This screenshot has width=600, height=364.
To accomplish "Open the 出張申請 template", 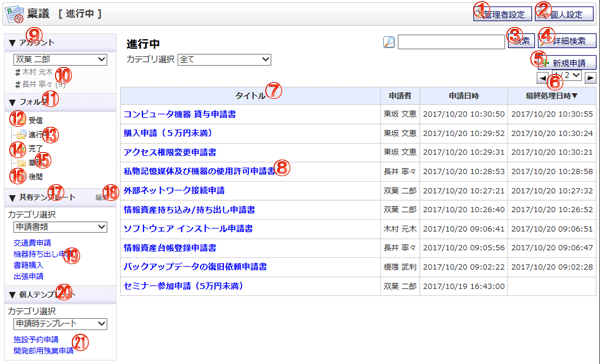I will tap(28, 276).
